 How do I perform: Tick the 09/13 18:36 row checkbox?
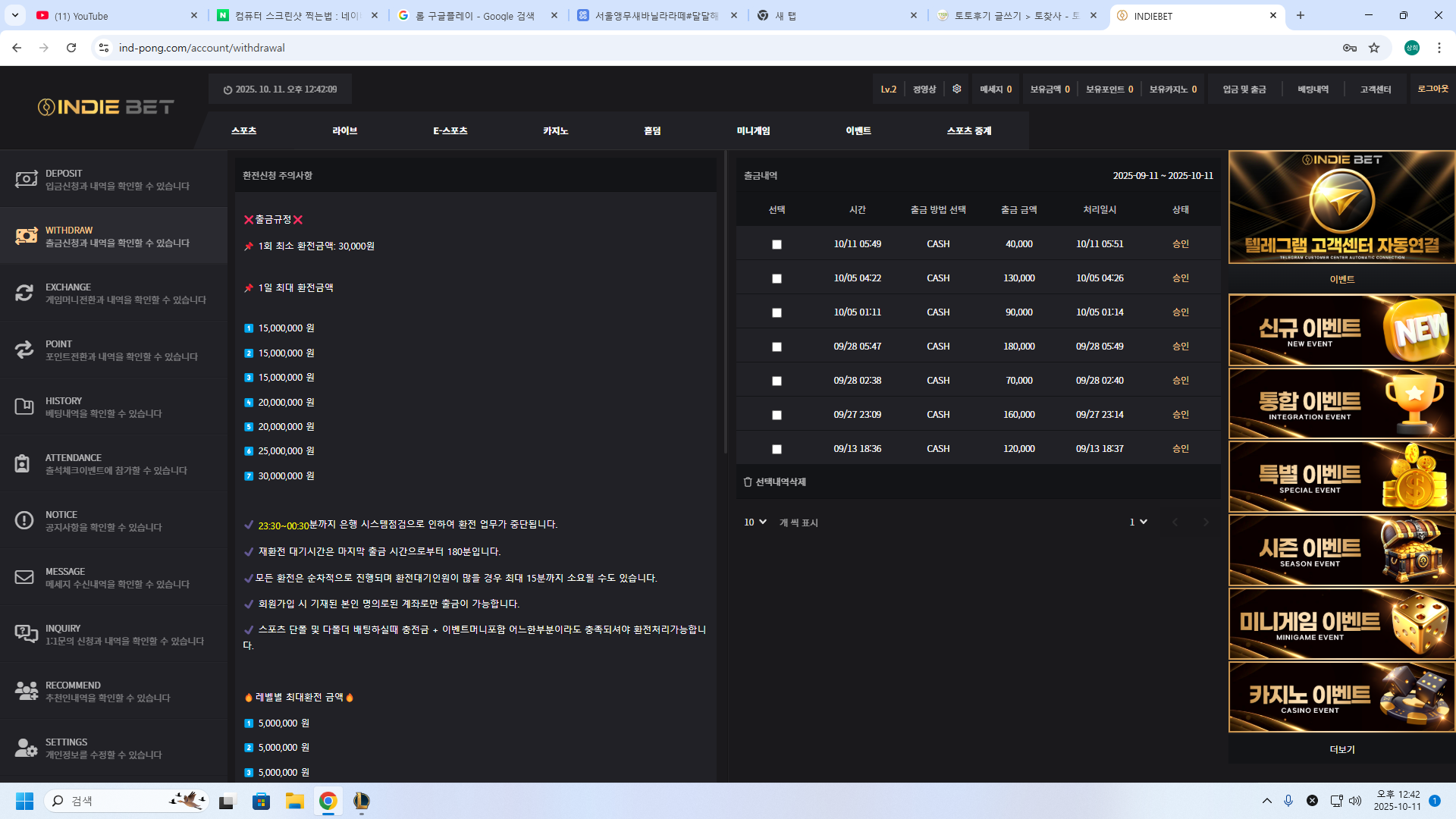click(x=777, y=449)
